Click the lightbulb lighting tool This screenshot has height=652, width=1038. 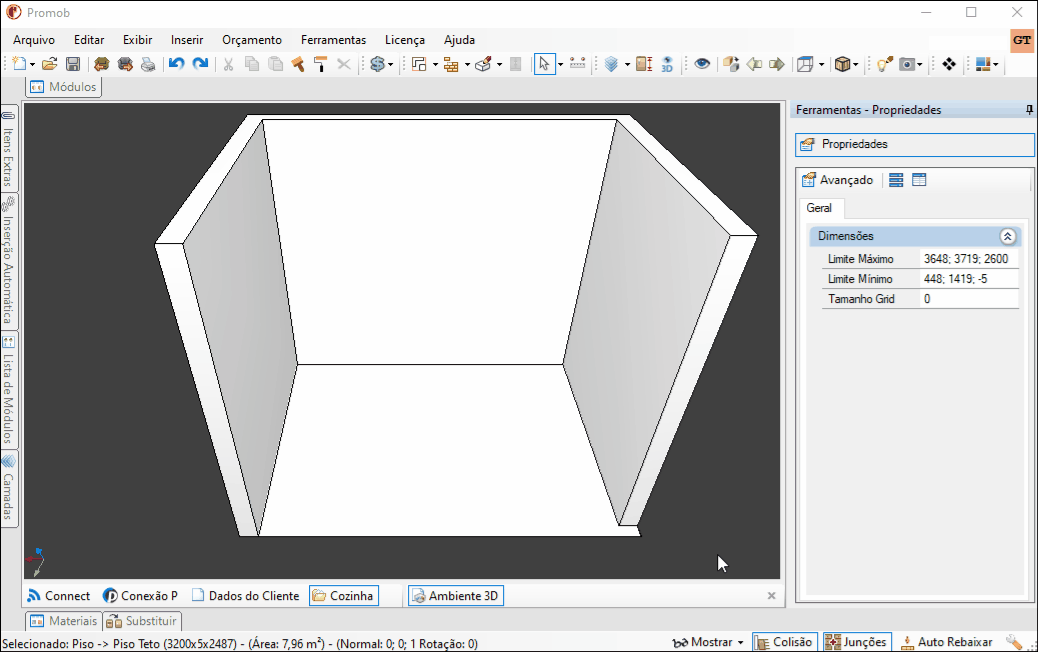click(x=884, y=64)
